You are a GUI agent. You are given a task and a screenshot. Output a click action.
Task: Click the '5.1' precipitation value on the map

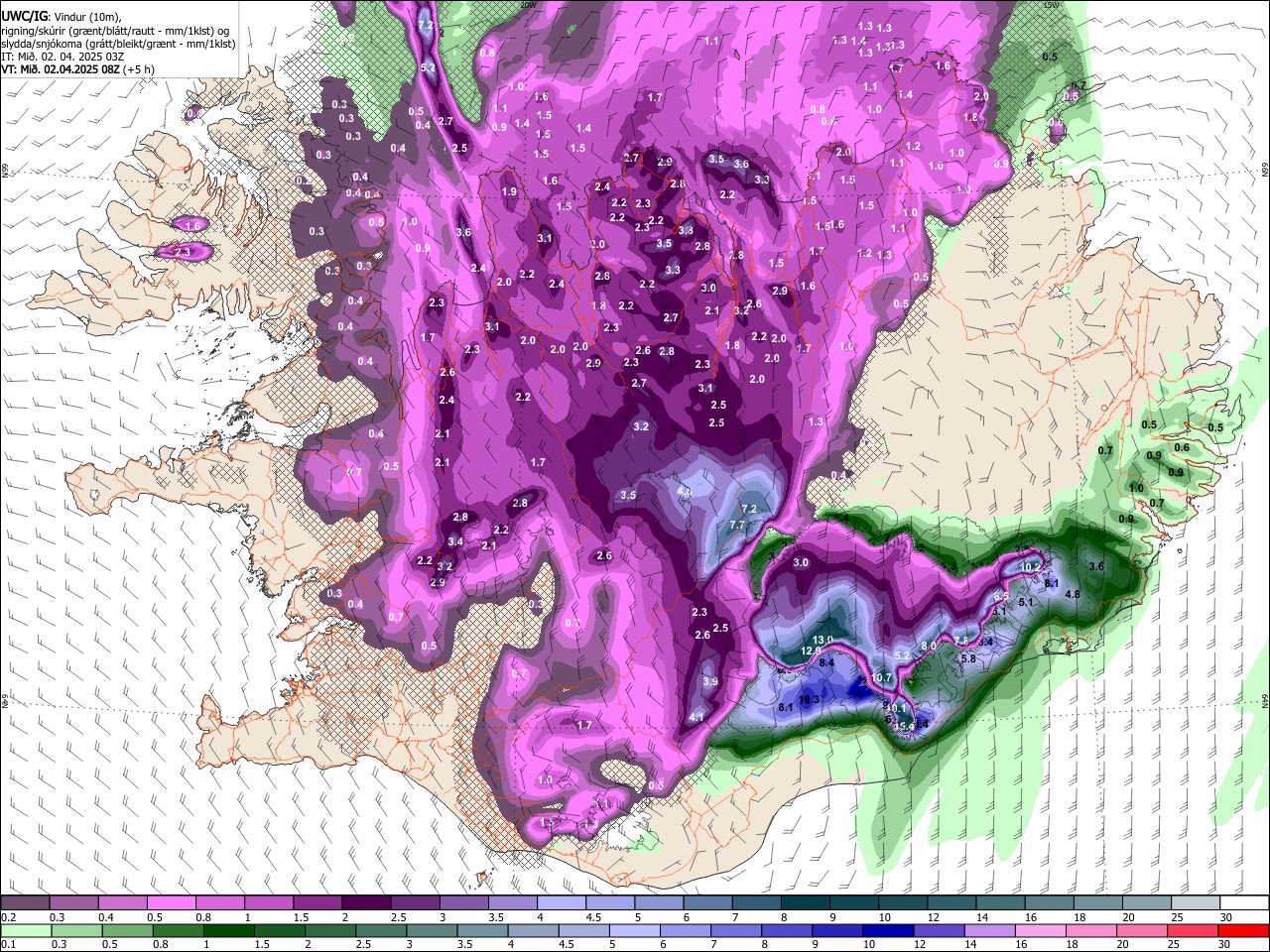click(1027, 602)
